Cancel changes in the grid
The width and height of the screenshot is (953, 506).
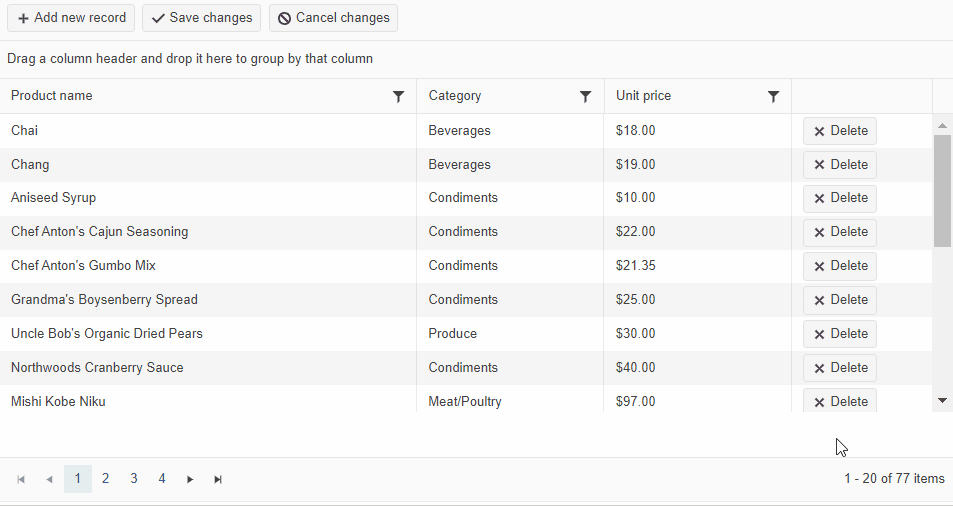tap(333, 18)
